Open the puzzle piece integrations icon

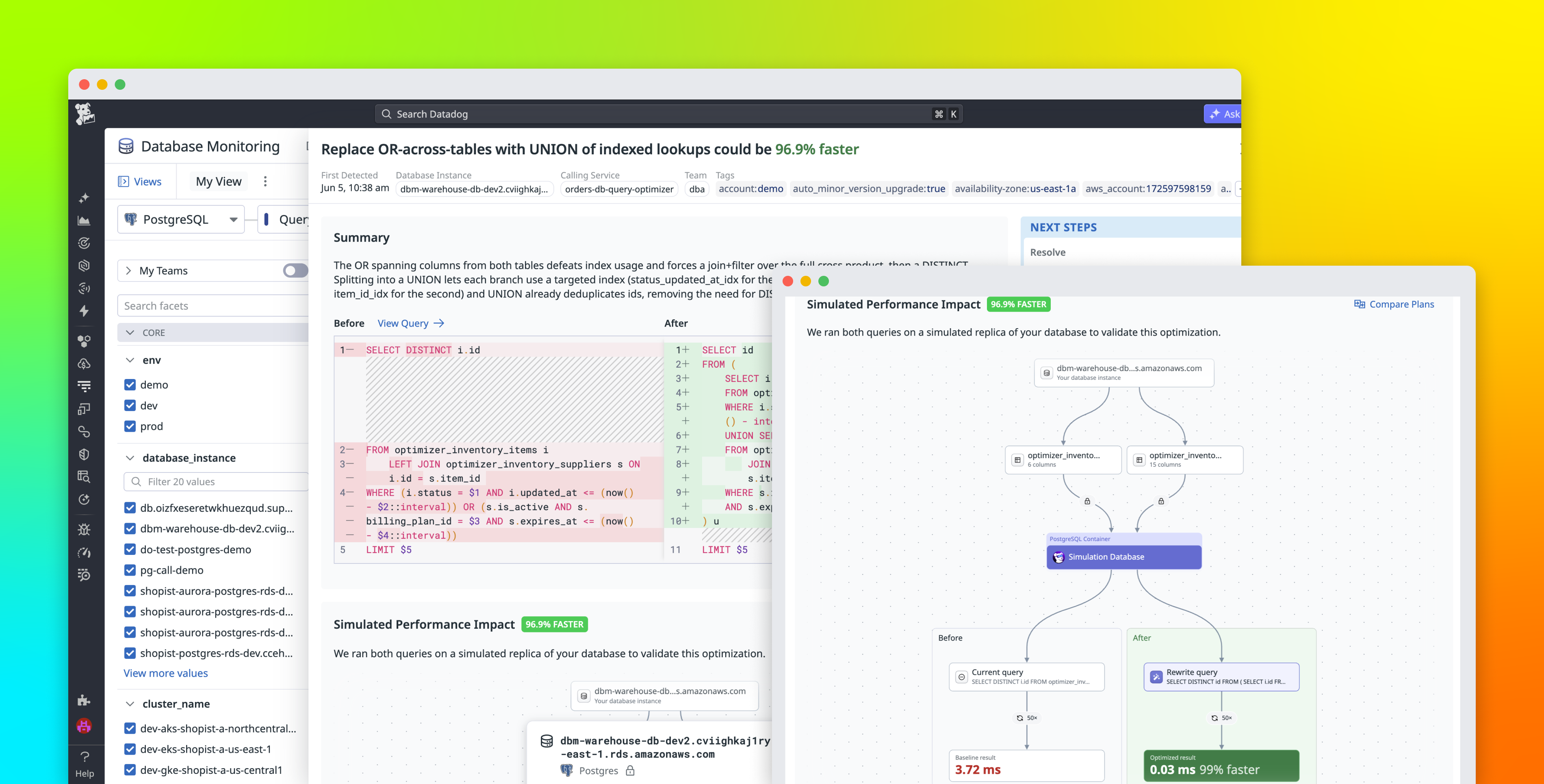point(85,700)
